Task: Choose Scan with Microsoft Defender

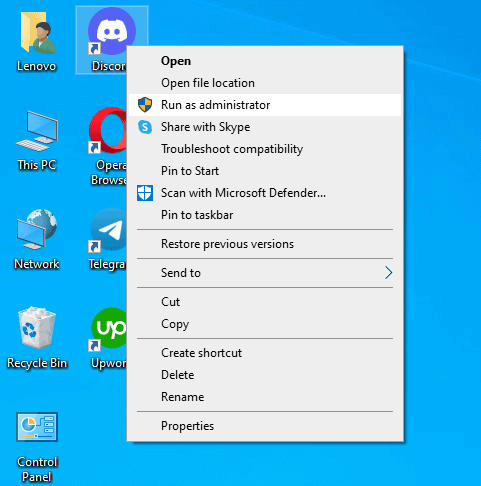Action: point(265,193)
